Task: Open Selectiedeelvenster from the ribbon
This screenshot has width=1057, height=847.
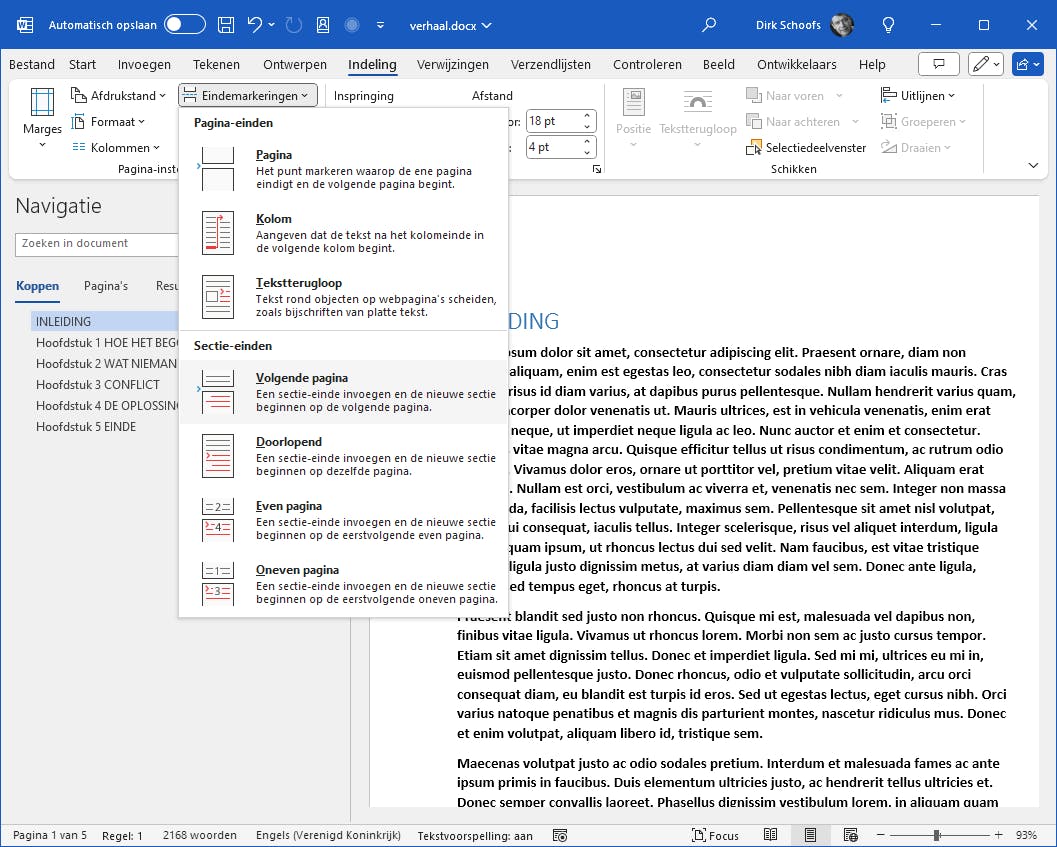Action: coord(807,148)
